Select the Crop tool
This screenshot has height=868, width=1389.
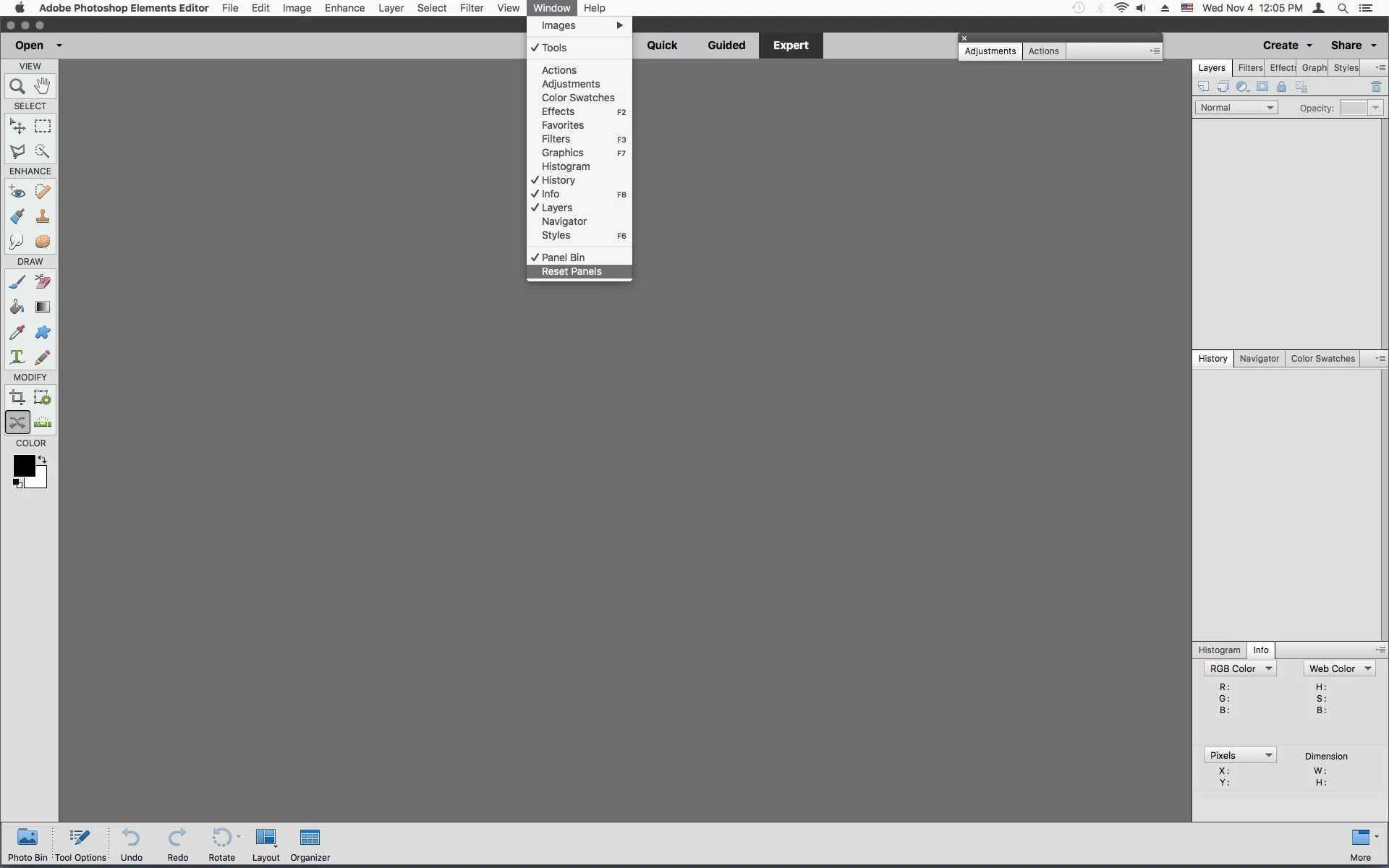click(17, 397)
